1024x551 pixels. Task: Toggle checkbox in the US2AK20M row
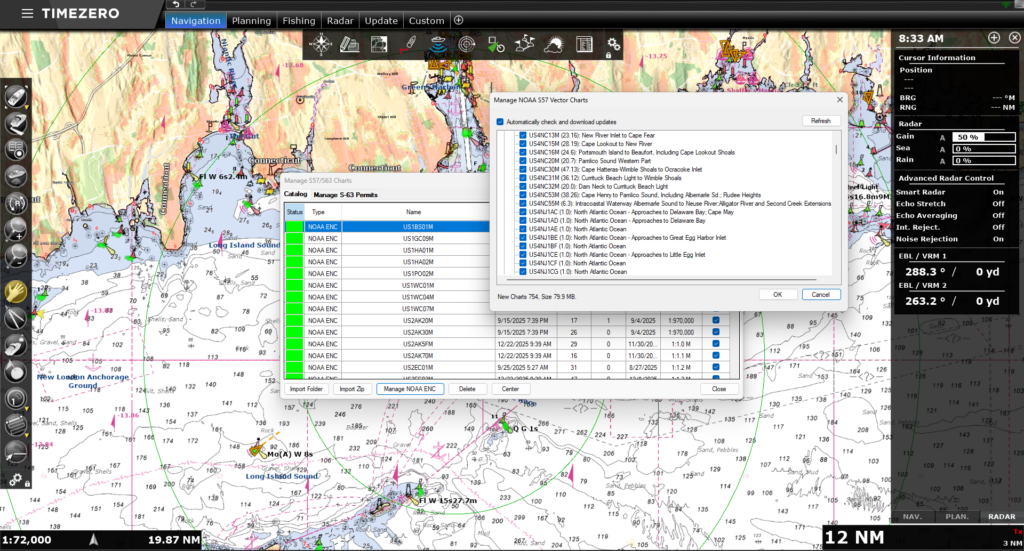715,320
